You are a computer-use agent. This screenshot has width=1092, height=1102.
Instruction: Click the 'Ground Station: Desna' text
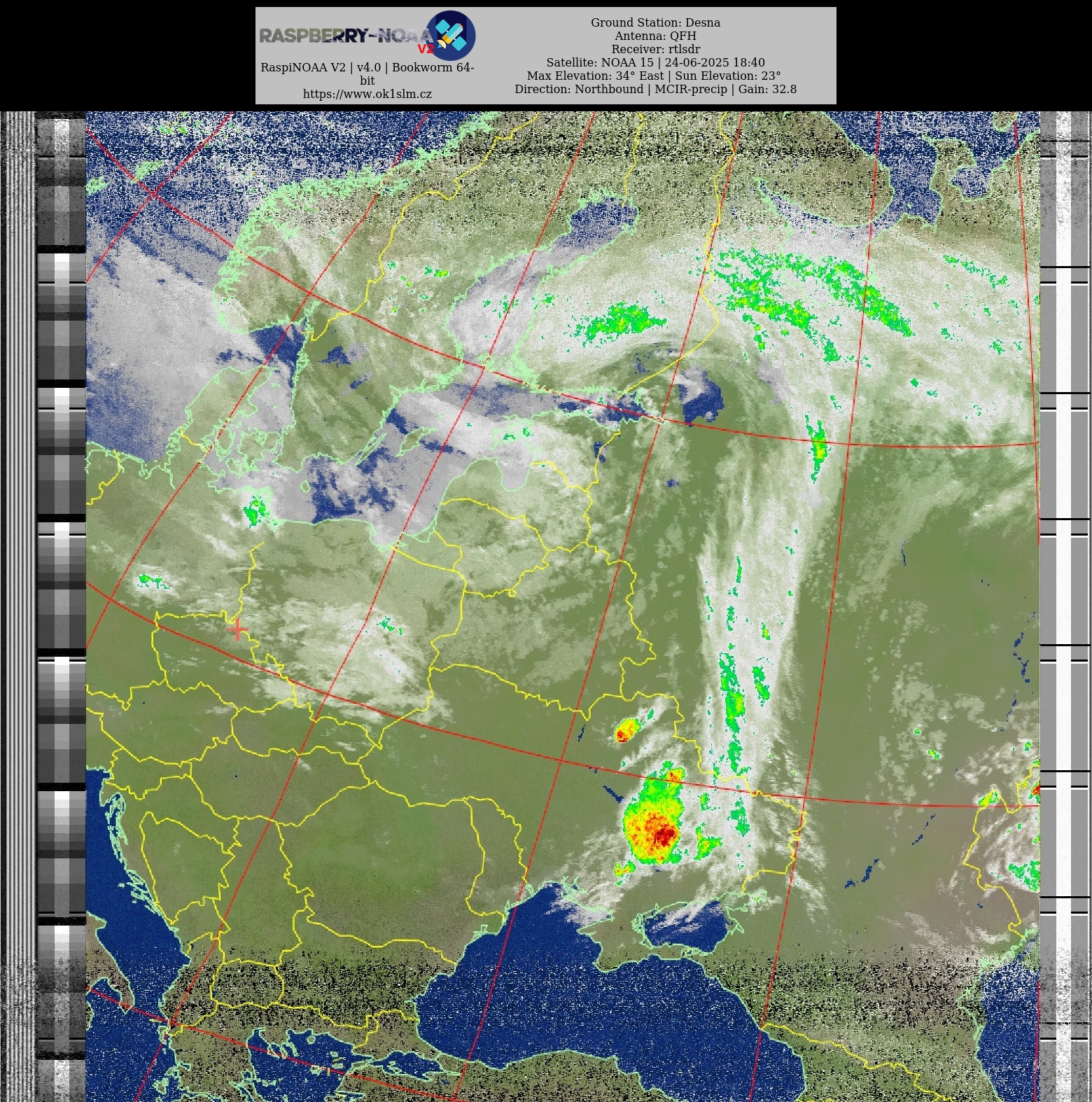[x=655, y=22]
